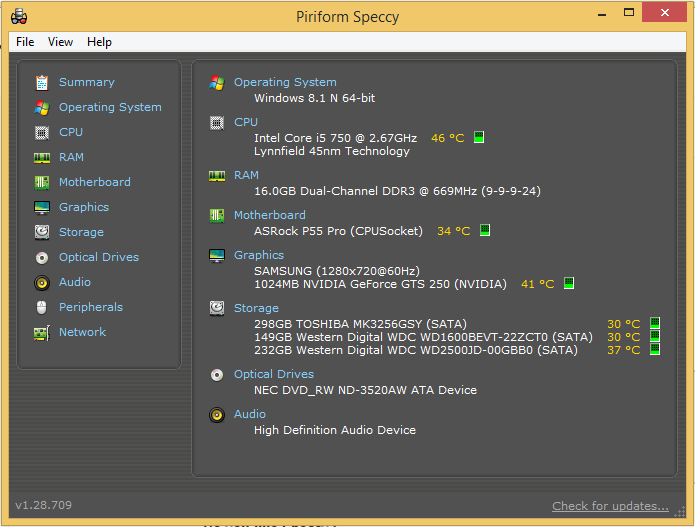Screen dimensions: 695x527
Task: Click Windows 8.1 N 64-bit text
Action: [x=315, y=98]
